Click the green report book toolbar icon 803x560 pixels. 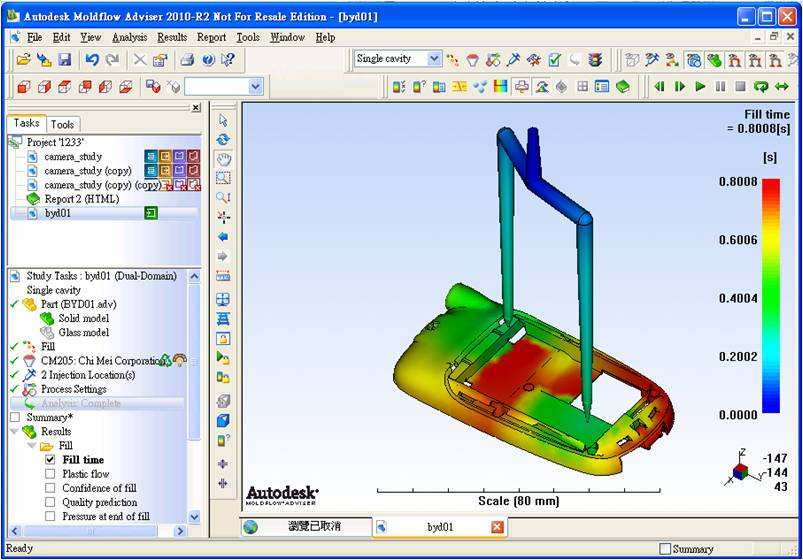click(623, 87)
